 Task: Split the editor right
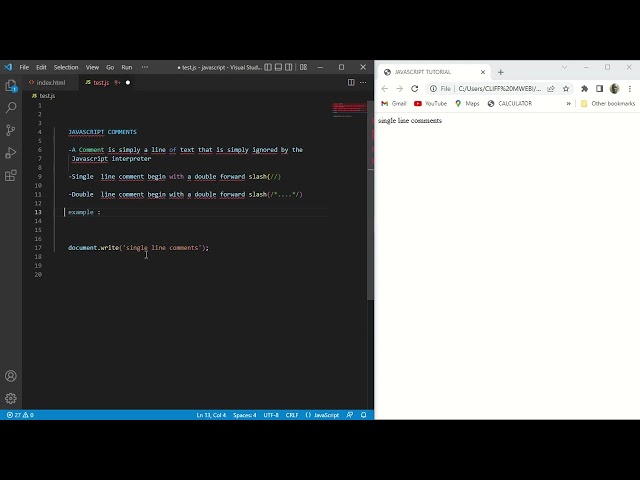(x=351, y=82)
